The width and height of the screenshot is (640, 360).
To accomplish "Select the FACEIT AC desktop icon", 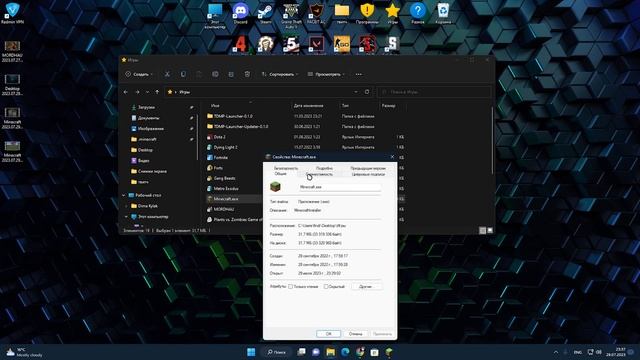I will tap(316, 13).
